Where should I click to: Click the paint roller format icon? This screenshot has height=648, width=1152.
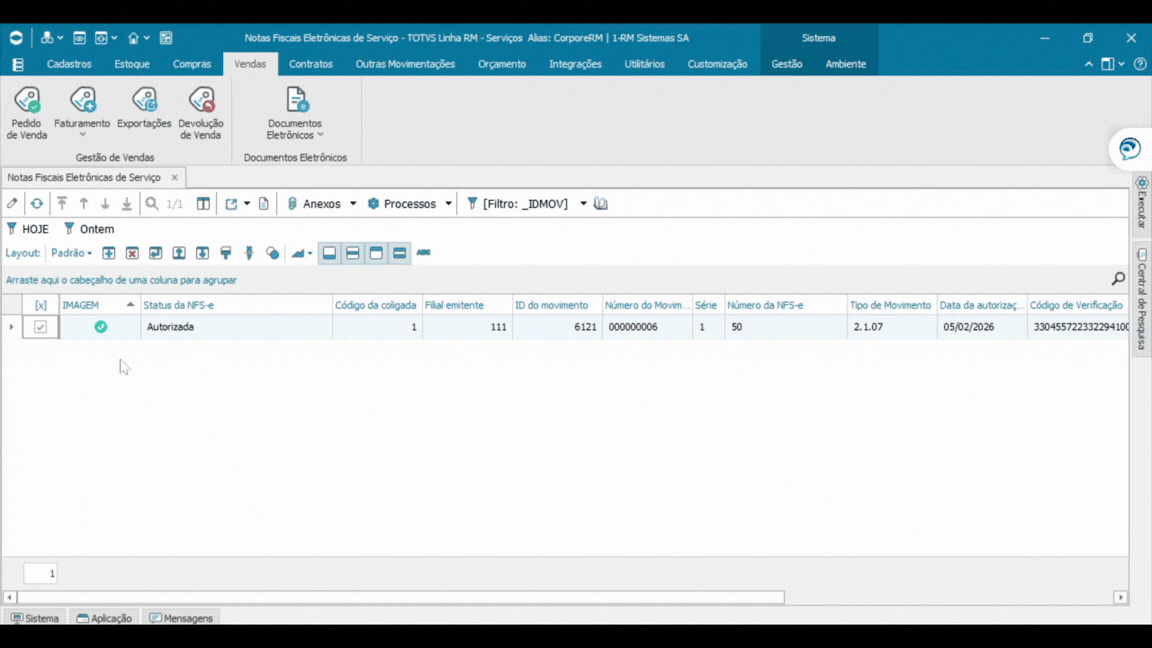tap(226, 253)
